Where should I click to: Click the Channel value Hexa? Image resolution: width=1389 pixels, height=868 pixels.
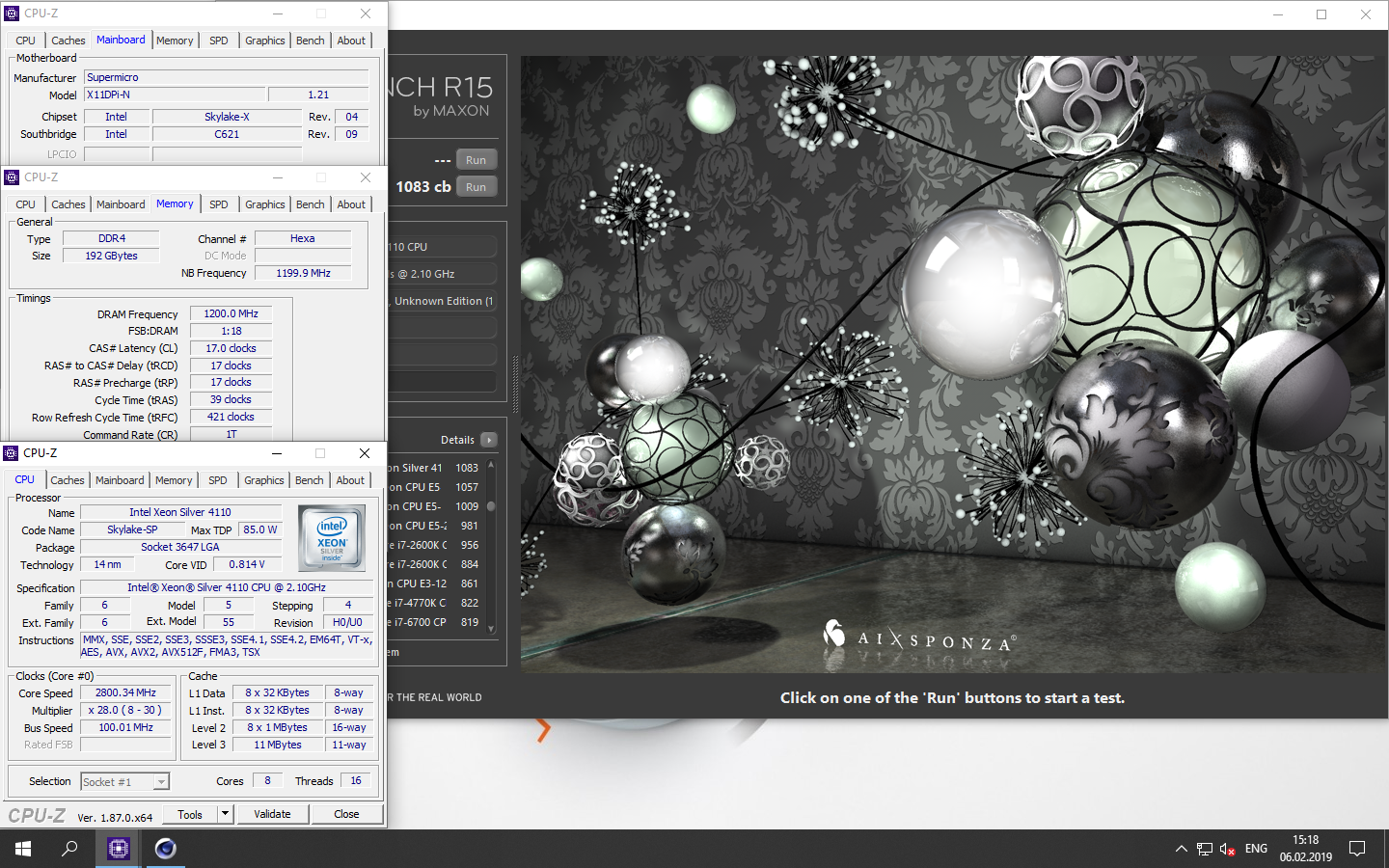[303, 238]
